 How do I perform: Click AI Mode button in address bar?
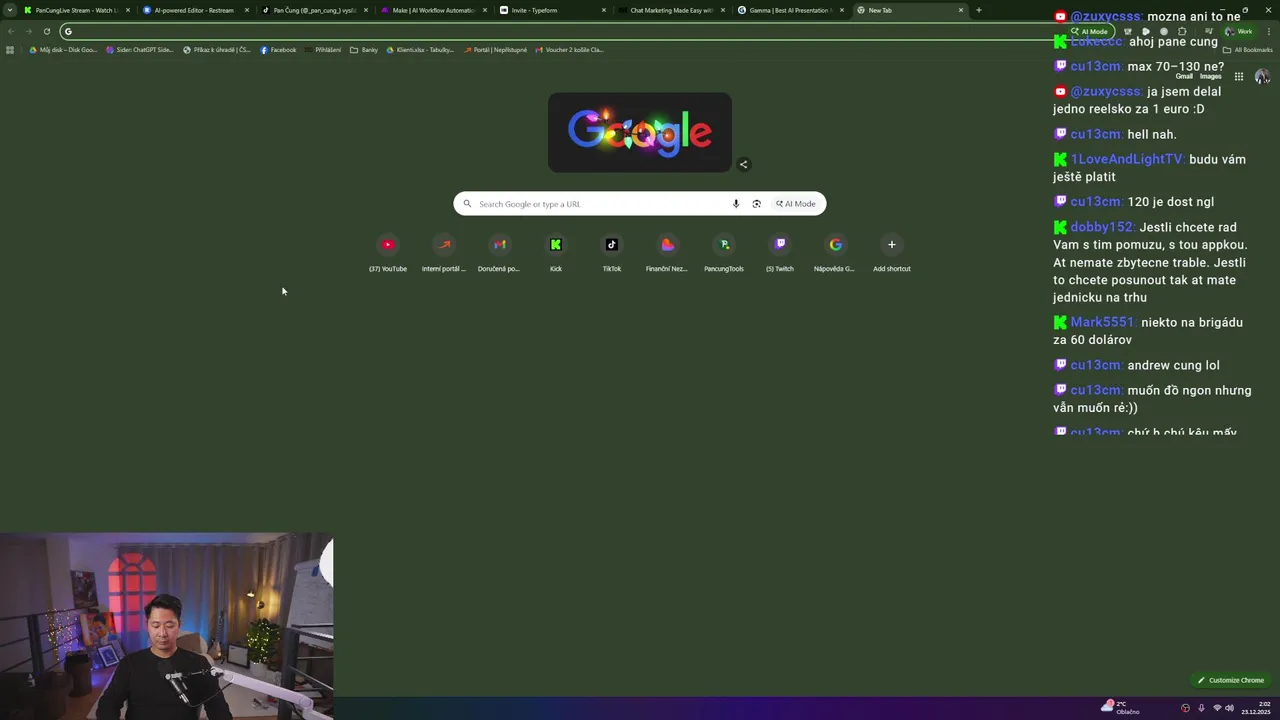pyautogui.click(x=1090, y=31)
